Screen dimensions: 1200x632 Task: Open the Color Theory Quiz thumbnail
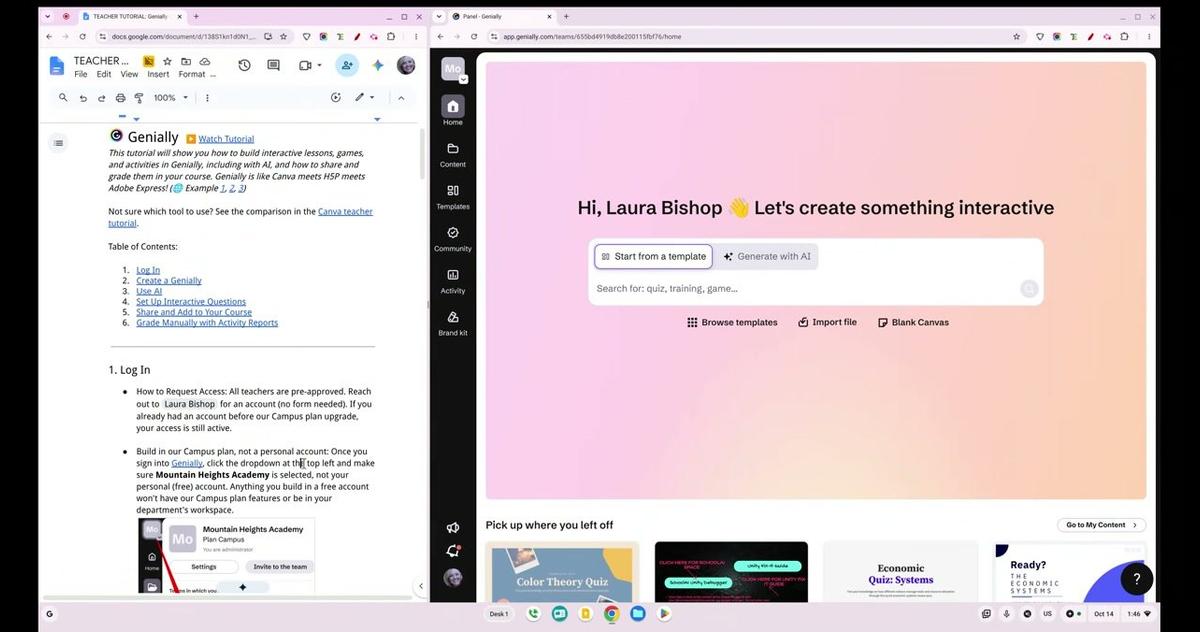(x=562, y=572)
